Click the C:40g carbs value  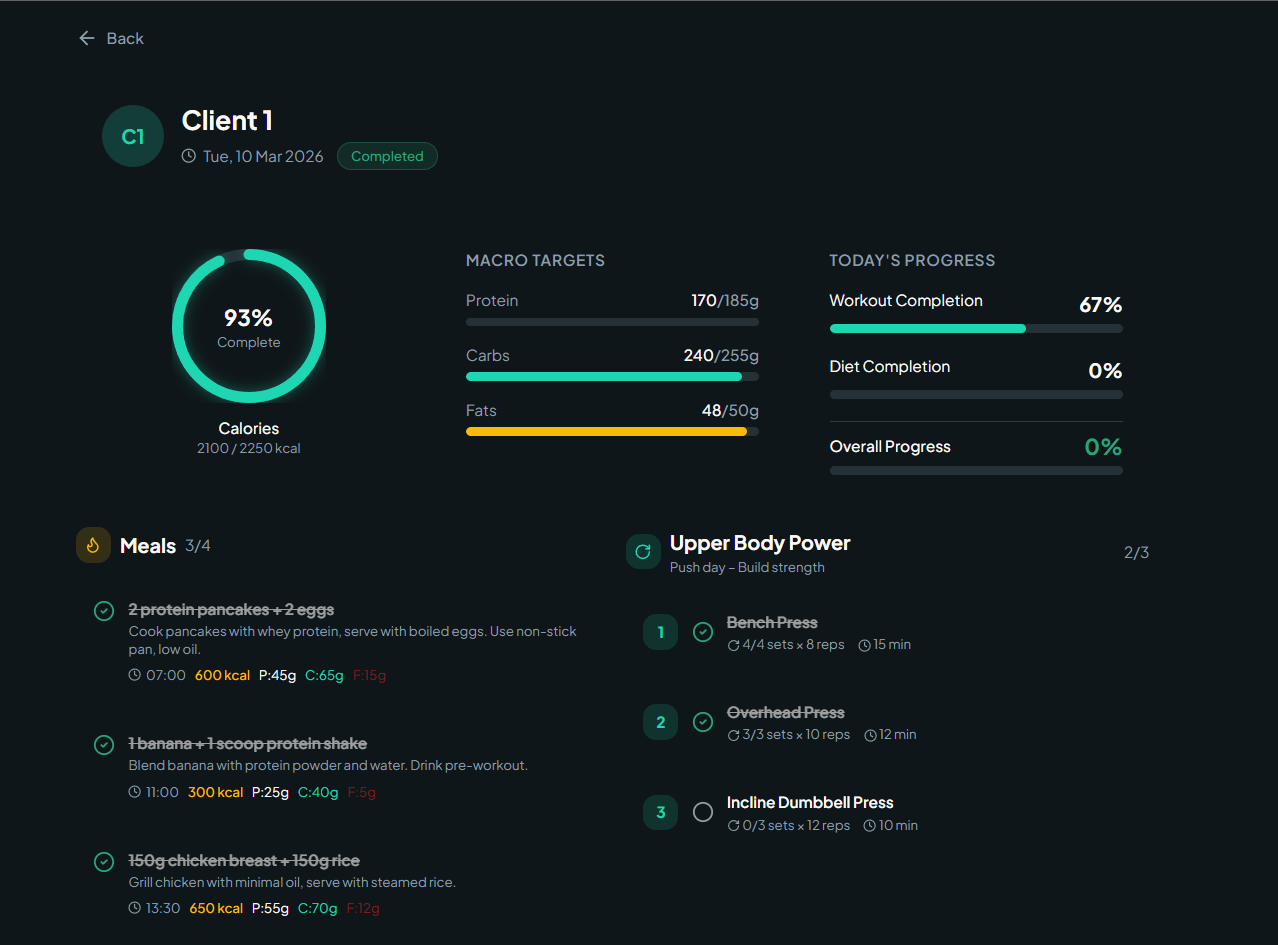318,792
